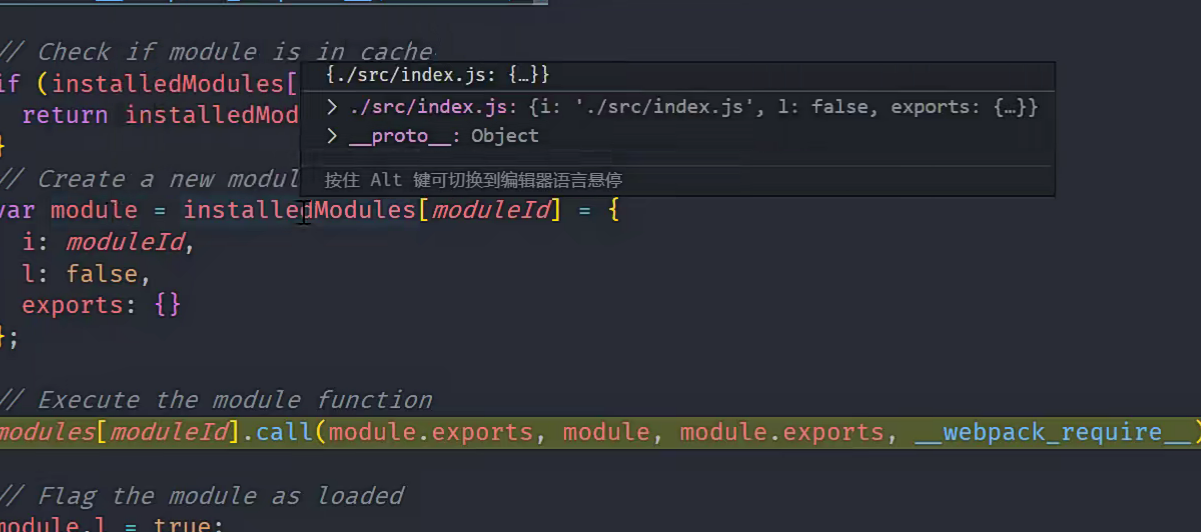
Task: Click the Alt key hint text in tooltip
Action: coord(385,180)
